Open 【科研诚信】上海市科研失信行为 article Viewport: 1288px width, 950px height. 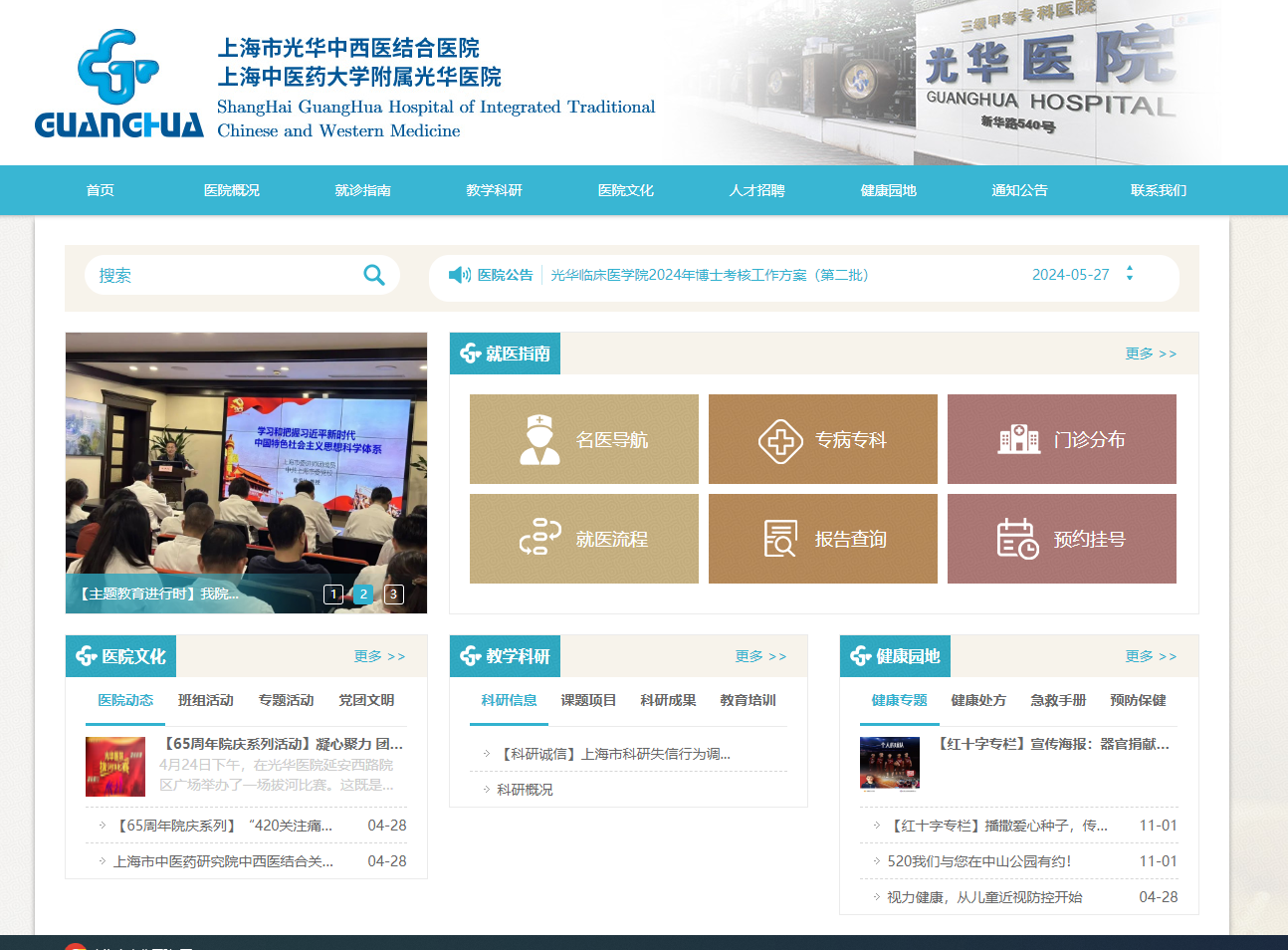[614, 754]
